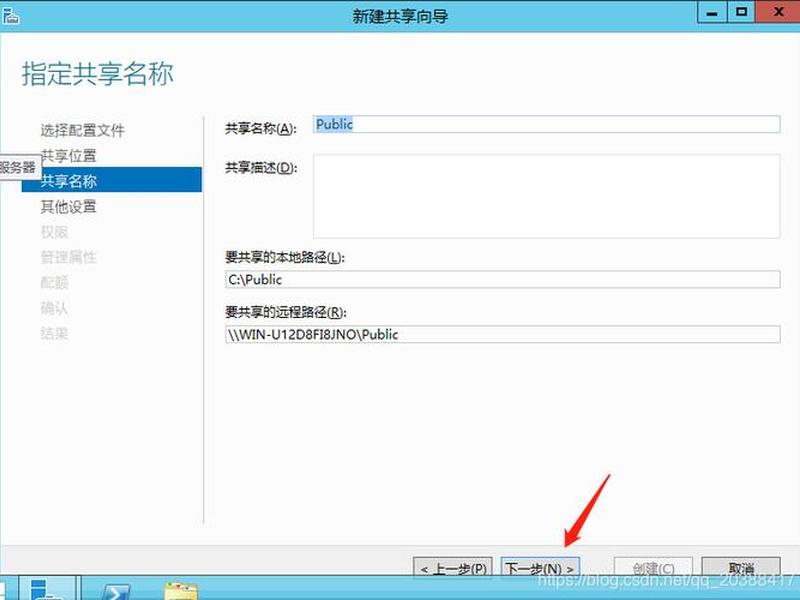Select the highlighted 共享名称 step
The width and height of the screenshot is (800, 600).
[x=112, y=180]
